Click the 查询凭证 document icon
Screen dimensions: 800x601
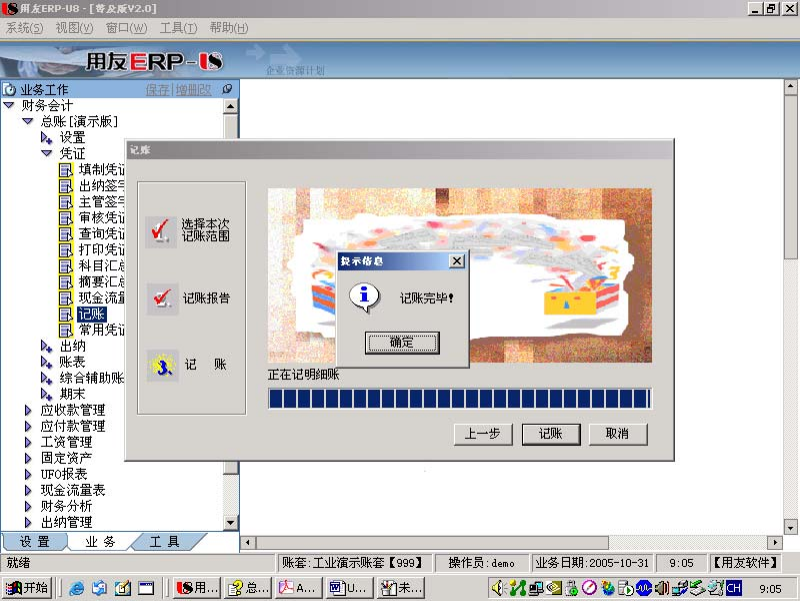click(x=66, y=234)
